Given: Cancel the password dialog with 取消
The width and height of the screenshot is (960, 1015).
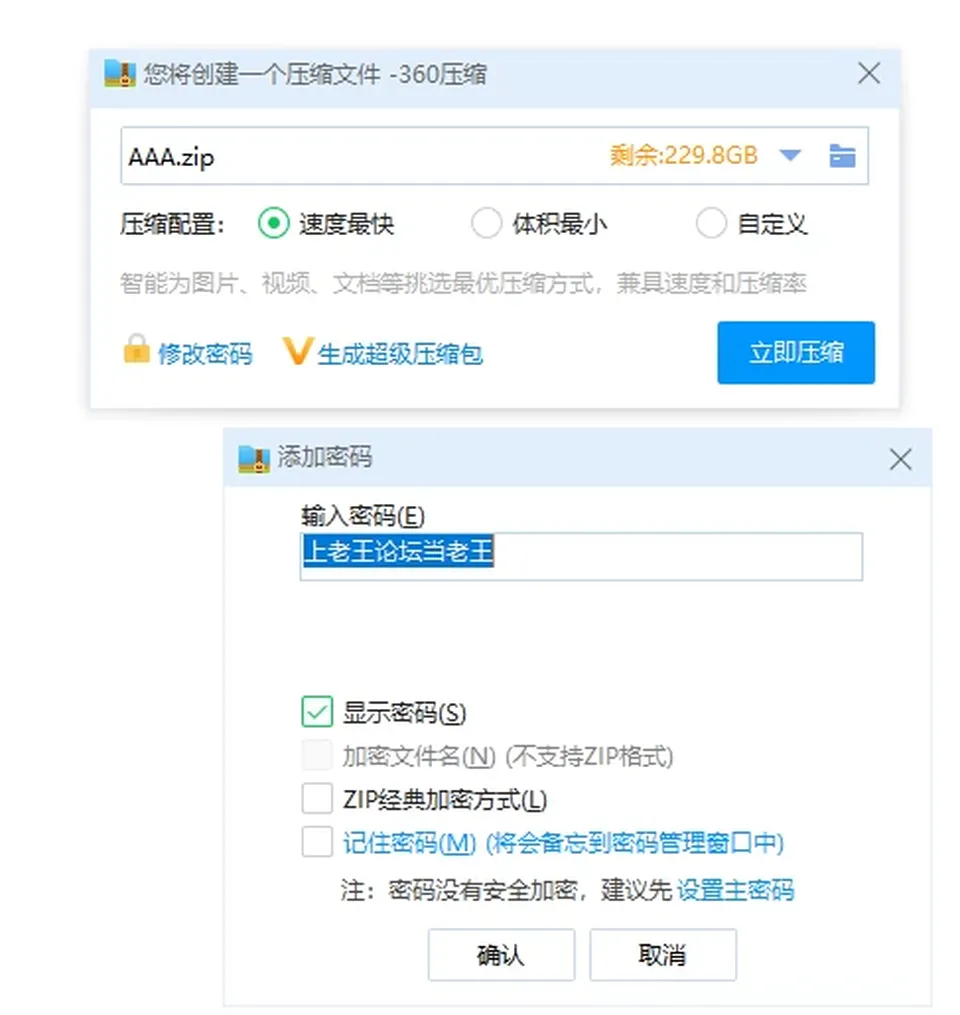Looking at the screenshot, I should pyautogui.click(x=663, y=955).
